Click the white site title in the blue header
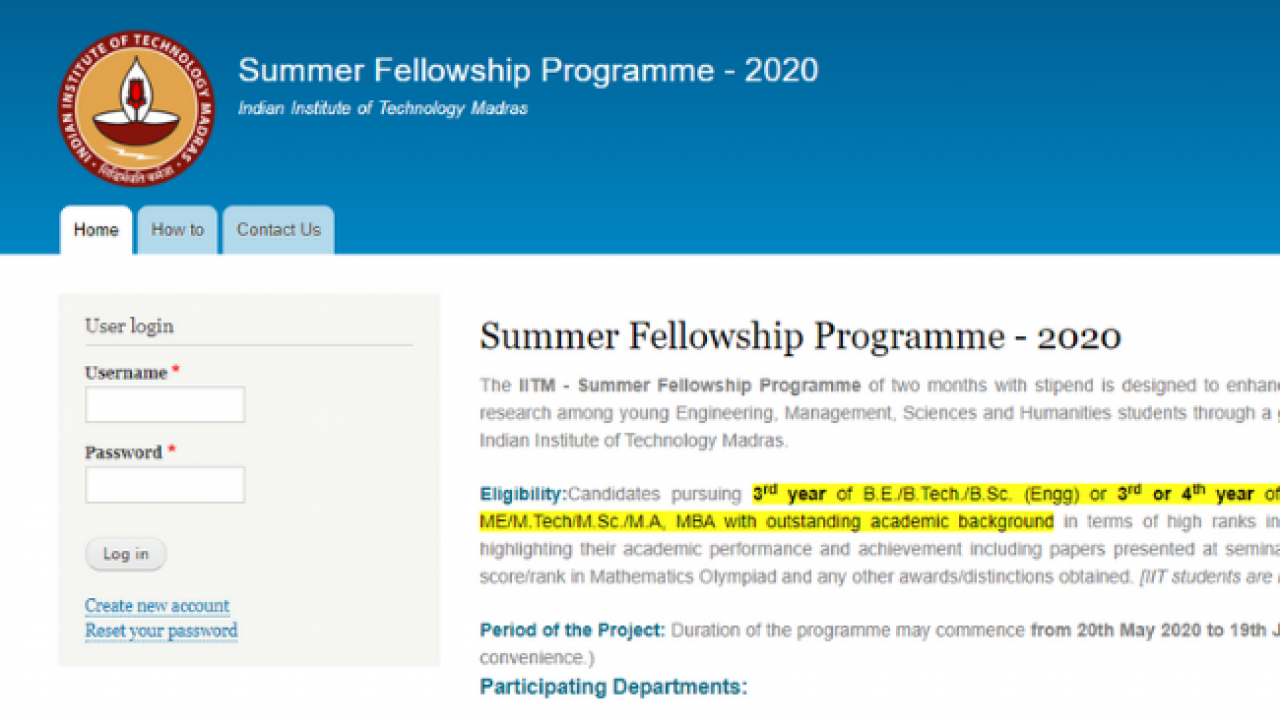The image size is (1280, 720). (528, 70)
